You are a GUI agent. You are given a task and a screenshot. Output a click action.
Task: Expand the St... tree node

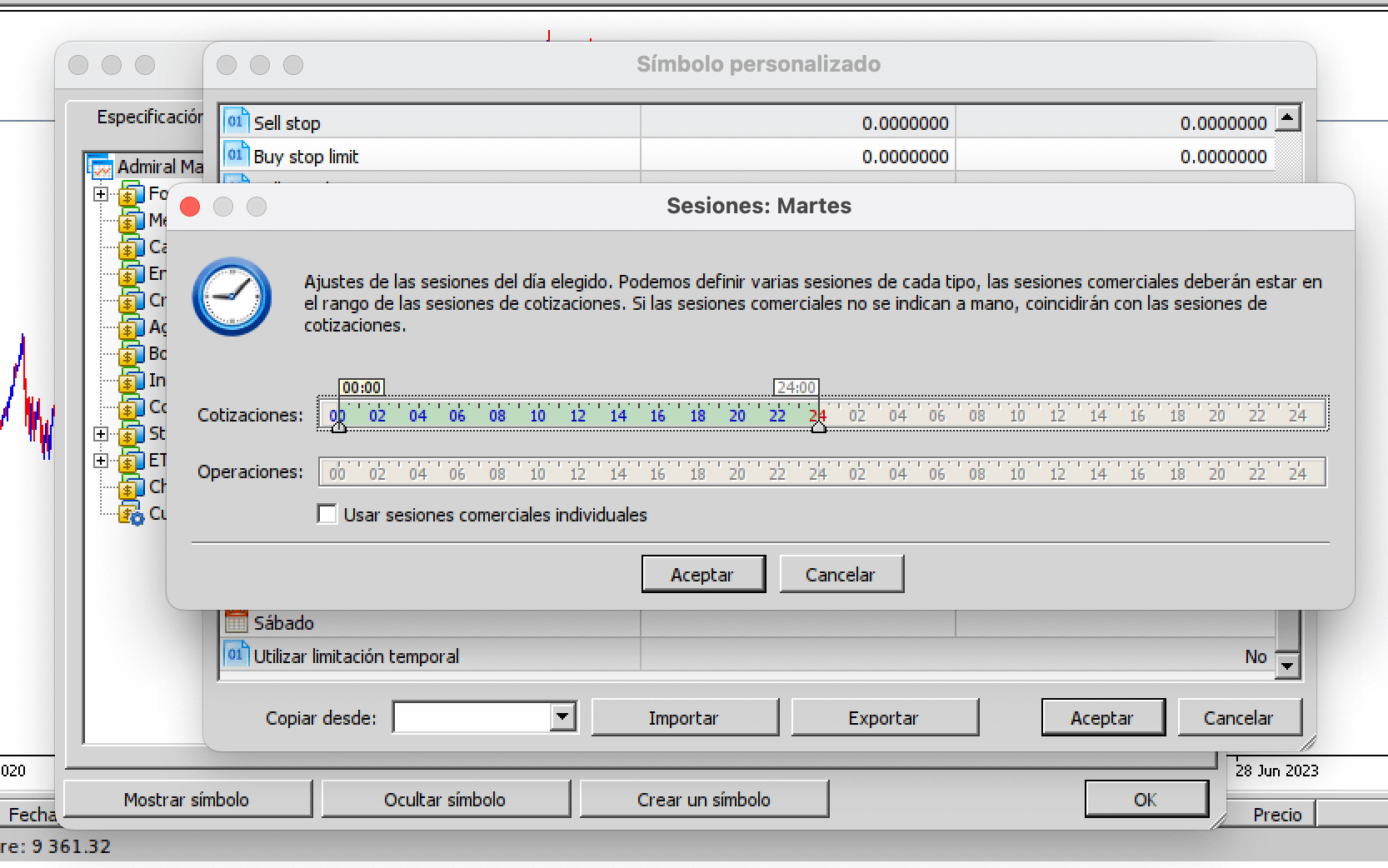click(101, 434)
